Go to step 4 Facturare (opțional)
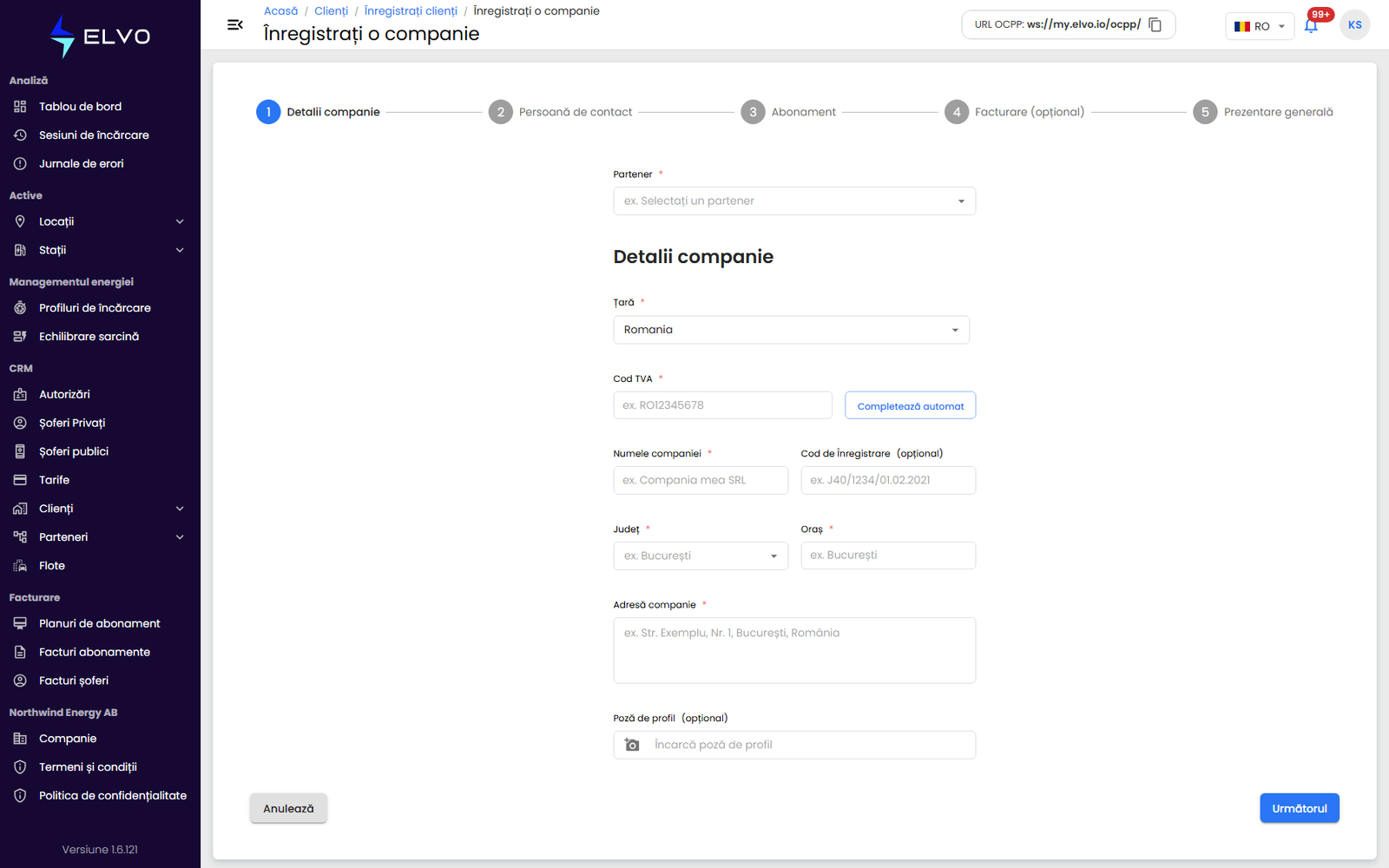Image resolution: width=1389 pixels, height=868 pixels. pos(1015,112)
